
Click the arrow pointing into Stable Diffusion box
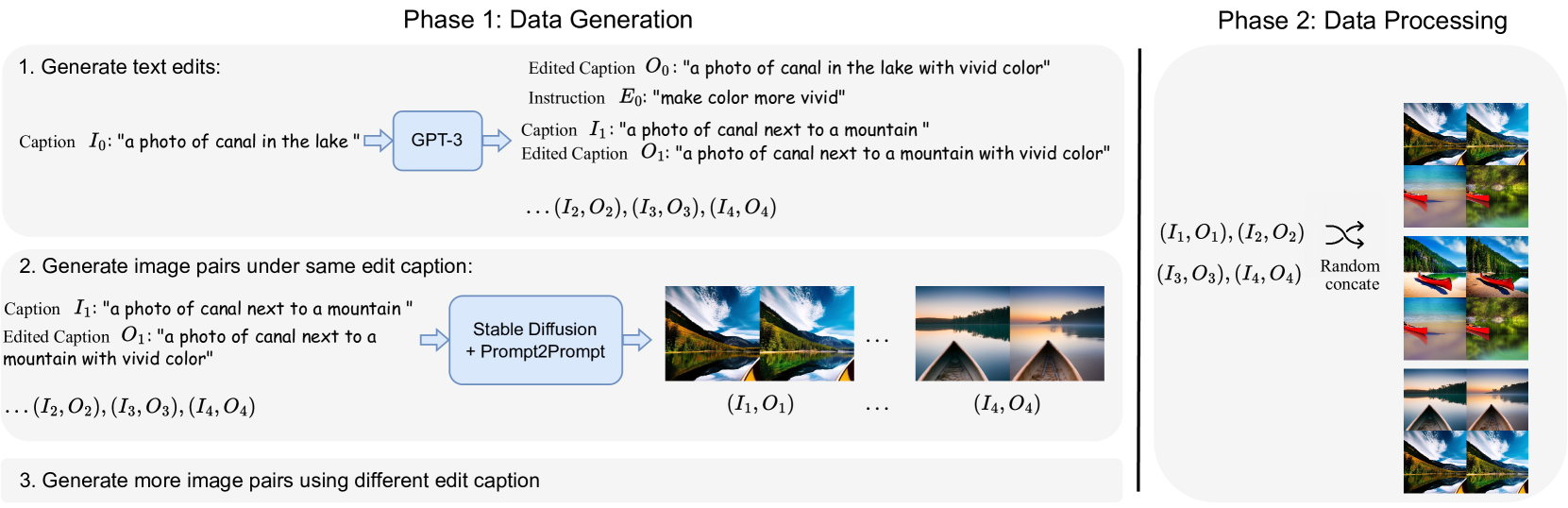pyautogui.click(x=434, y=340)
